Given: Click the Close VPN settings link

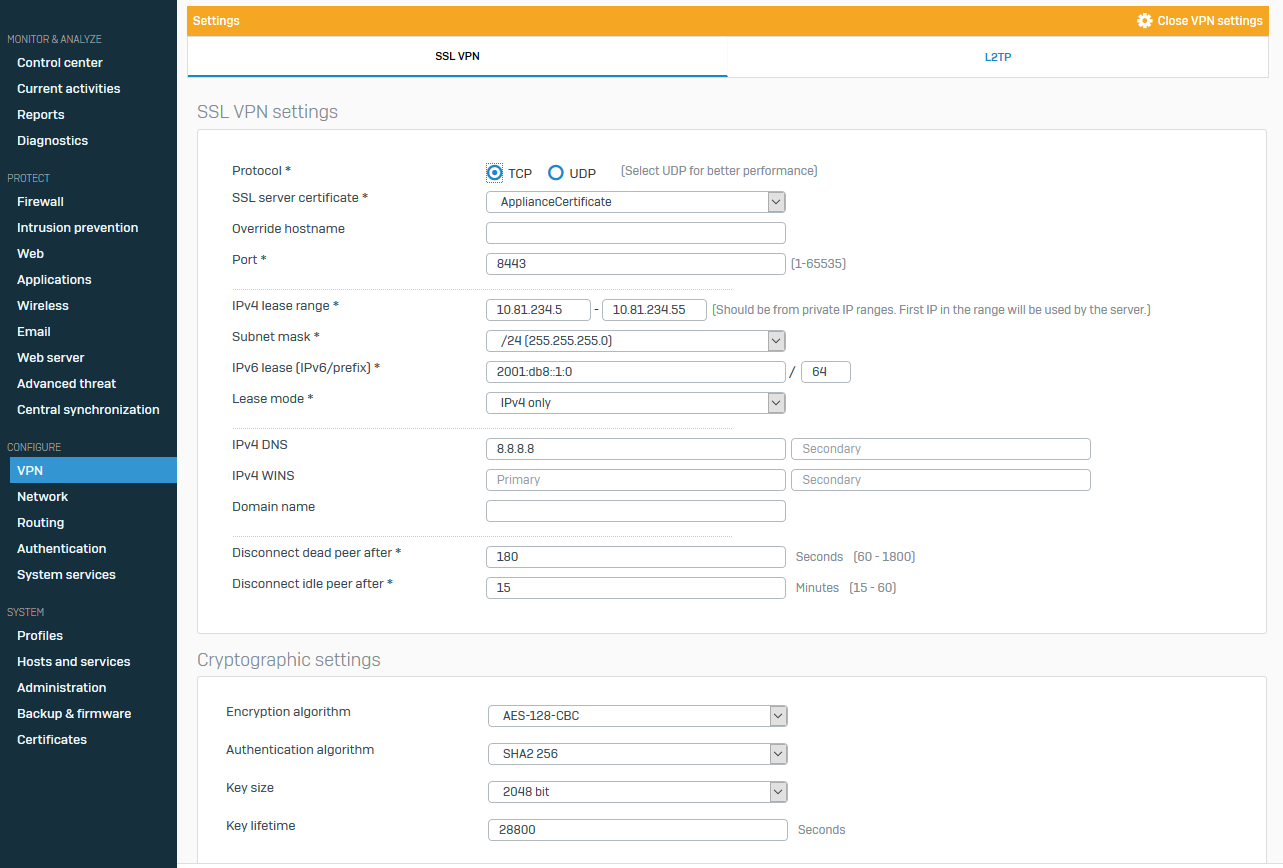Looking at the screenshot, I should tap(1209, 21).
